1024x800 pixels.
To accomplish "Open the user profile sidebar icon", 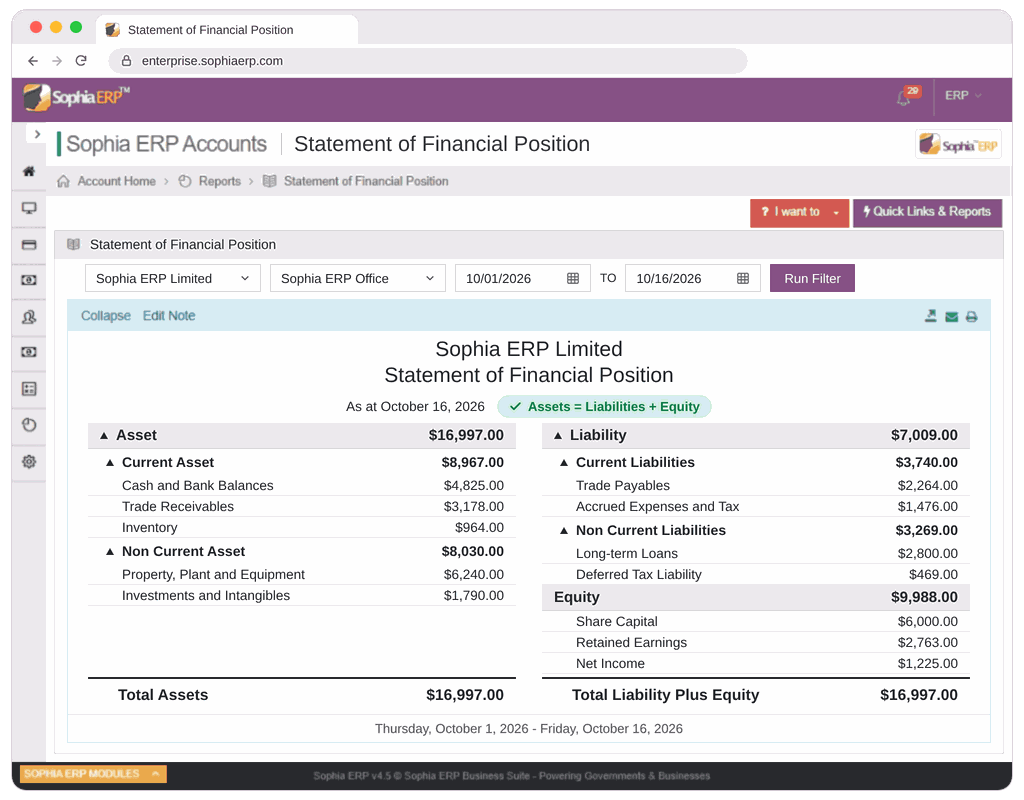I will 29,317.
